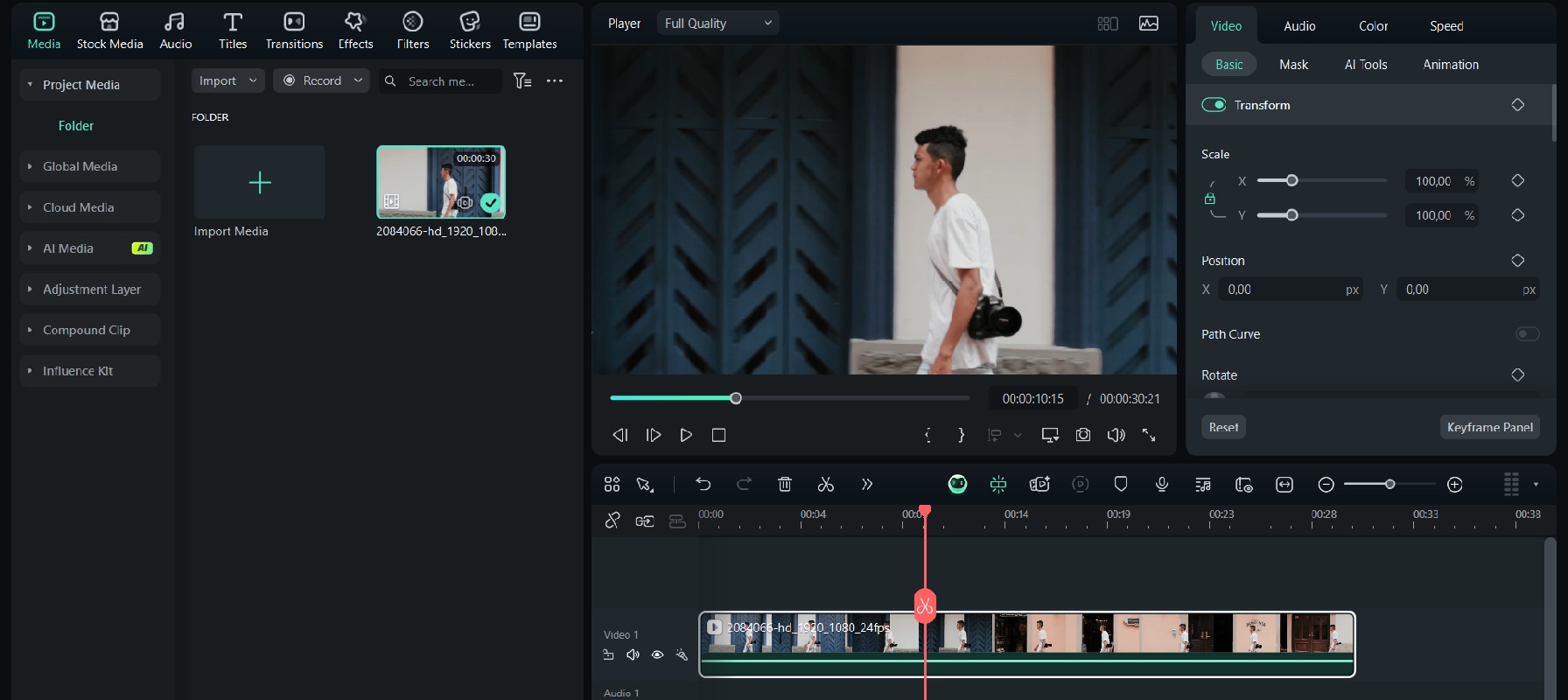This screenshot has width=1568, height=700.
Task: Click the player progress scrubber handle
Action: point(736,398)
